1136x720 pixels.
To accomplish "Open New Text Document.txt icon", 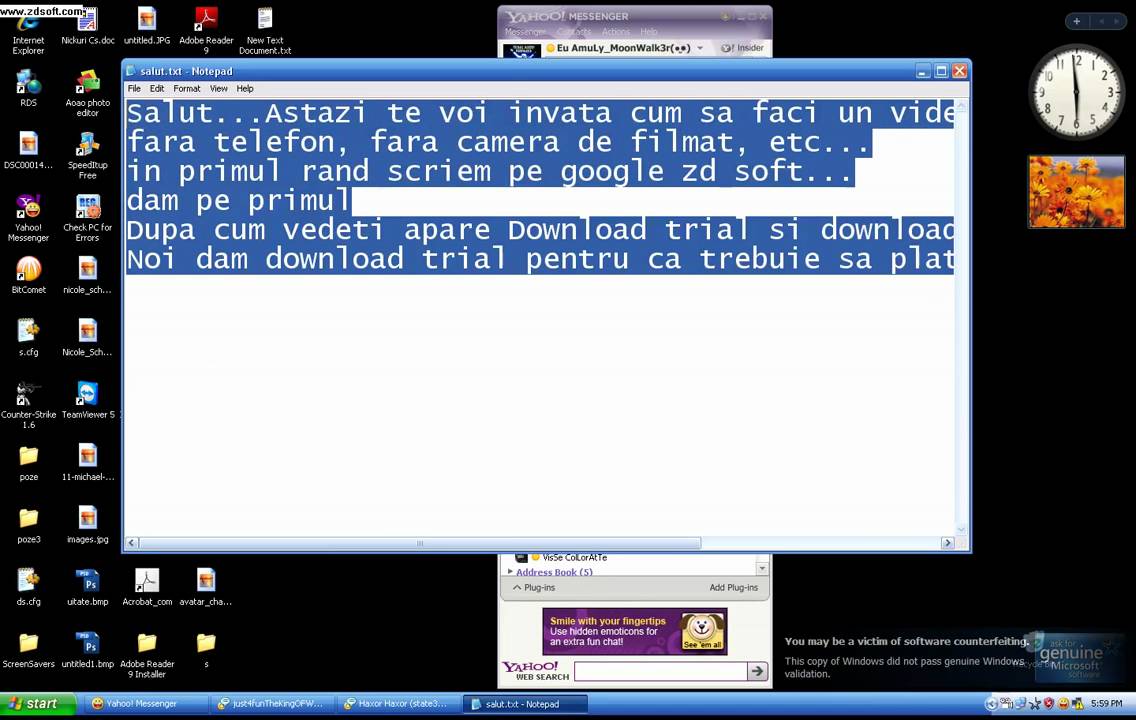I will [265, 31].
